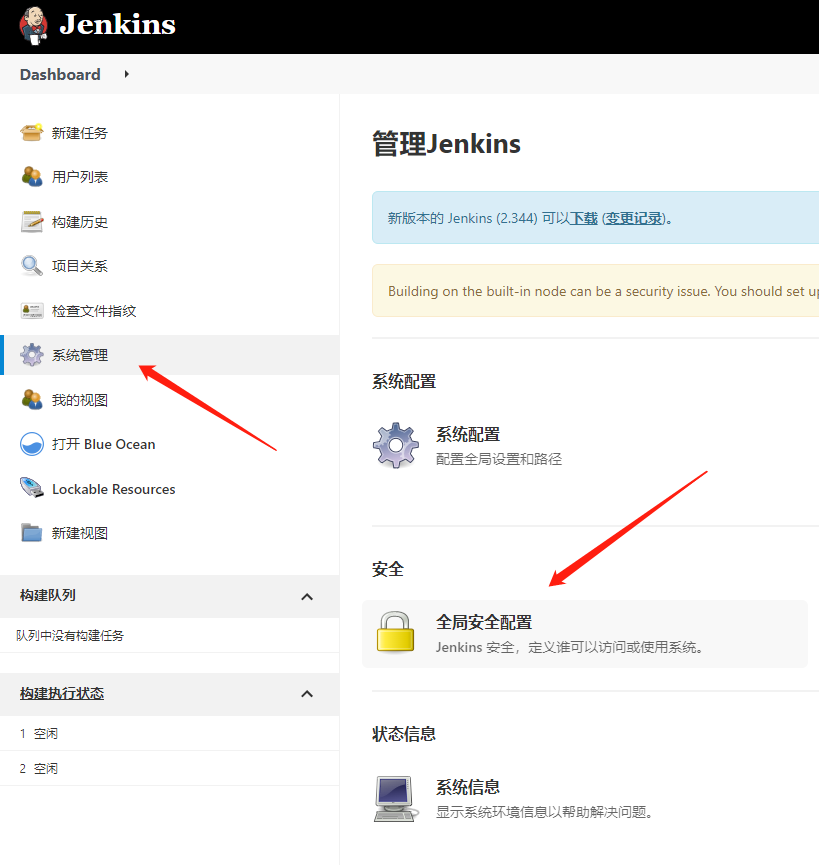Click the Blue Ocean circle icon

click(x=31, y=444)
